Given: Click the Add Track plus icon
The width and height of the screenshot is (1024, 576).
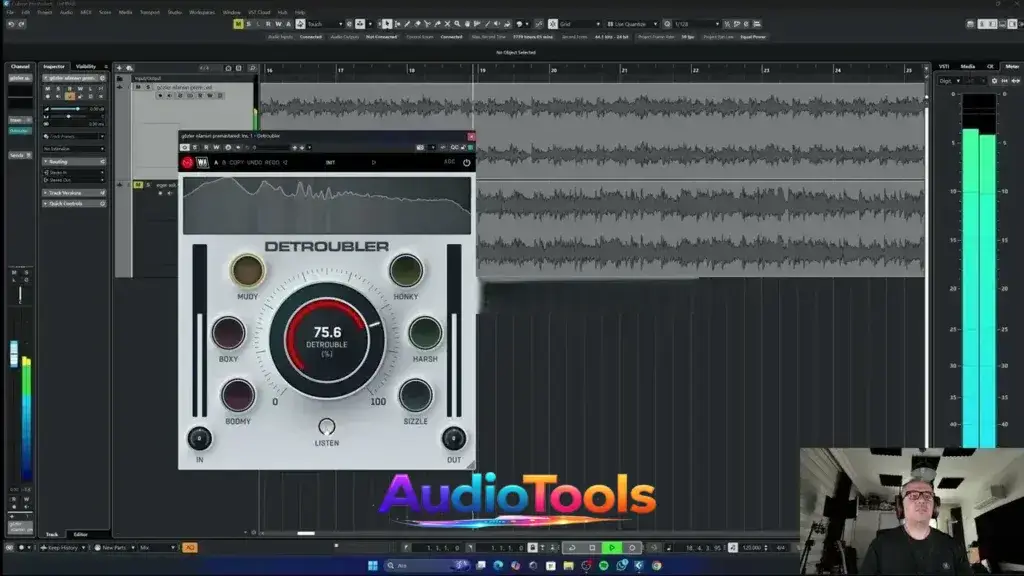Looking at the screenshot, I should tap(119, 68).
